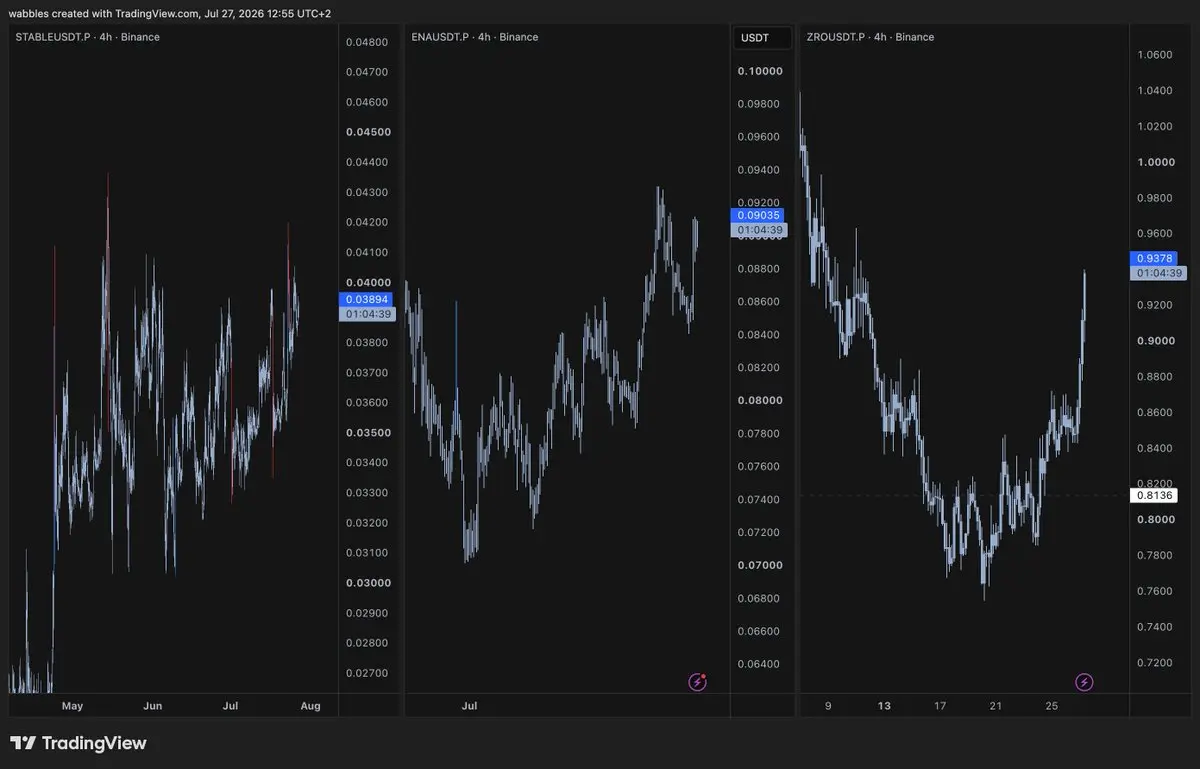Click the 0.08000 price scale value
Viewport: 1200px width, 769px height.
pyautogui.click(x=760, y=400)
